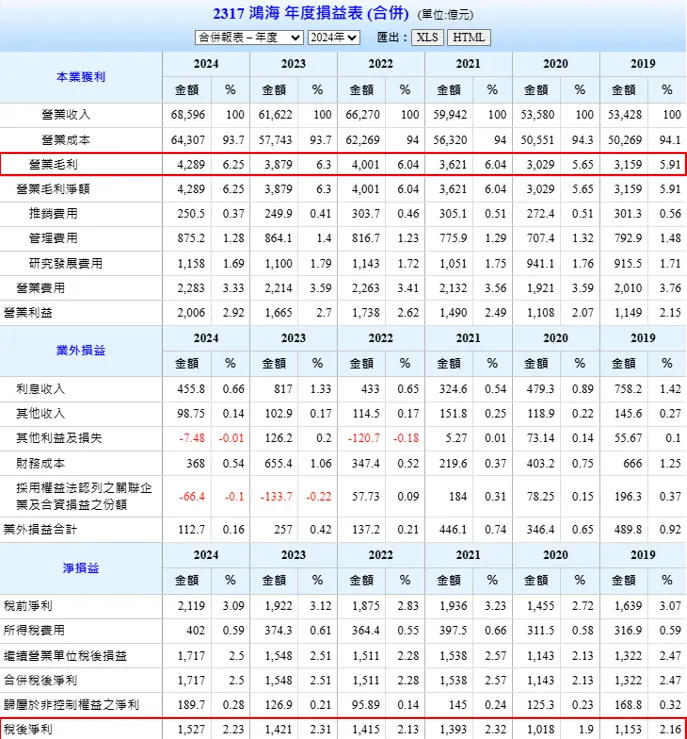Select the 管理費用 row label

[53, 238]
